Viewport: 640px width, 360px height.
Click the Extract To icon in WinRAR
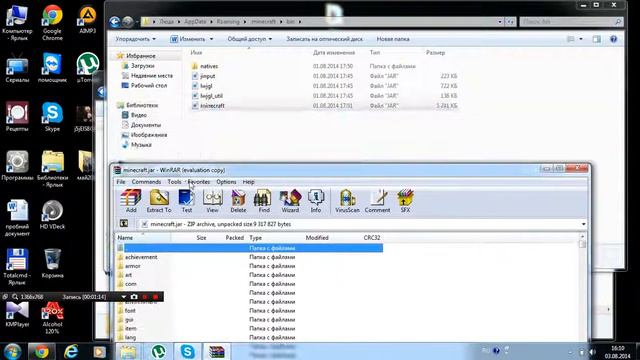[159, 201]
